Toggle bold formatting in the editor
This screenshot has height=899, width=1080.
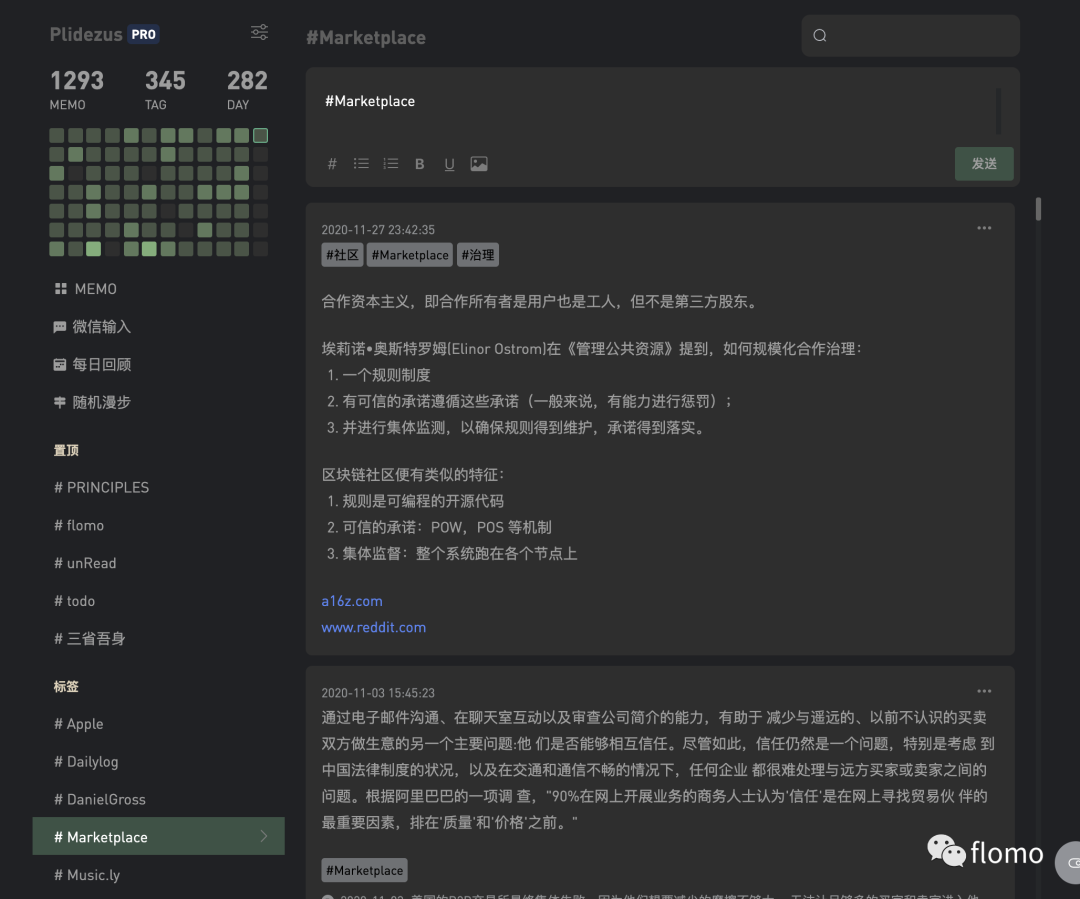(419, 164)
